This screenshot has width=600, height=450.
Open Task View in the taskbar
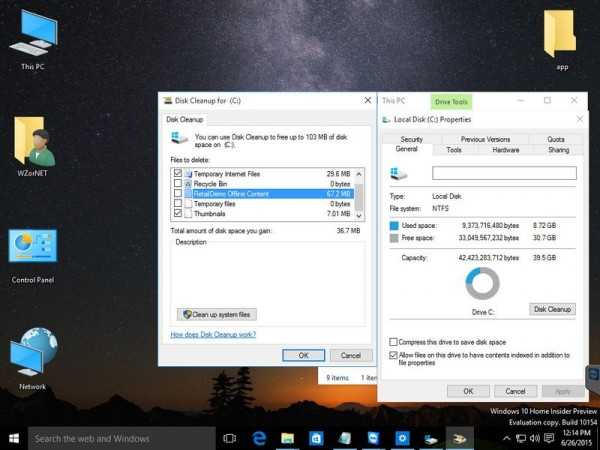pyautogui.click(x=230, y=439)
